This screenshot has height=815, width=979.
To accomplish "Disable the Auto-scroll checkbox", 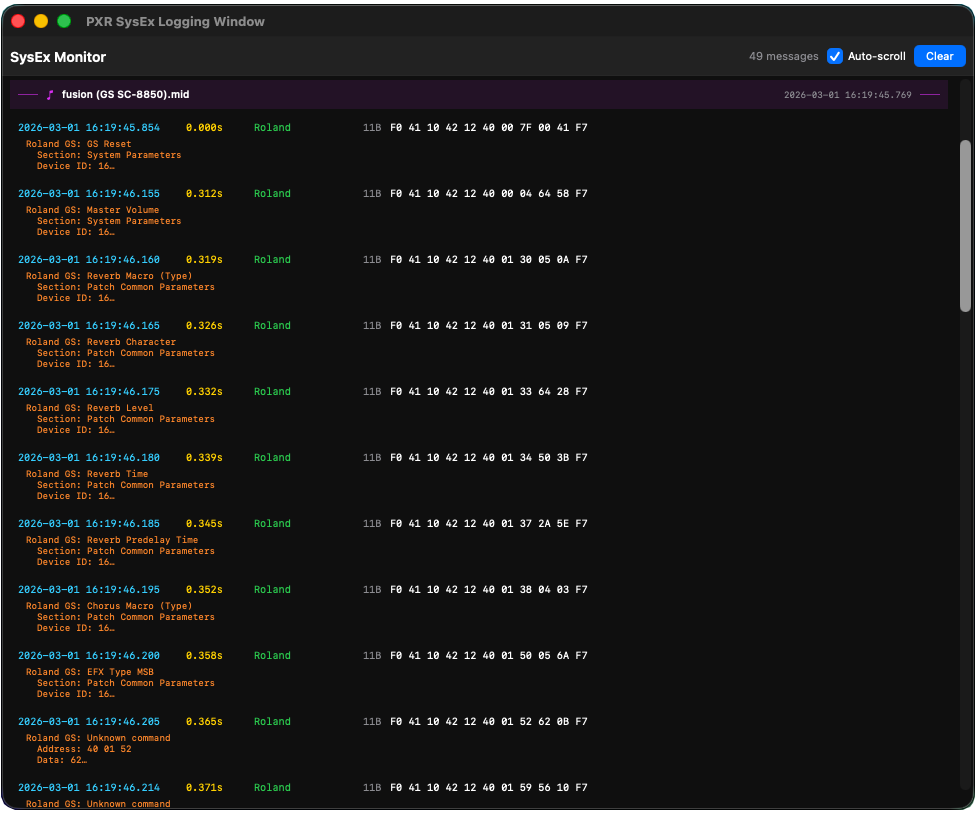I will (x=835, y=57).
